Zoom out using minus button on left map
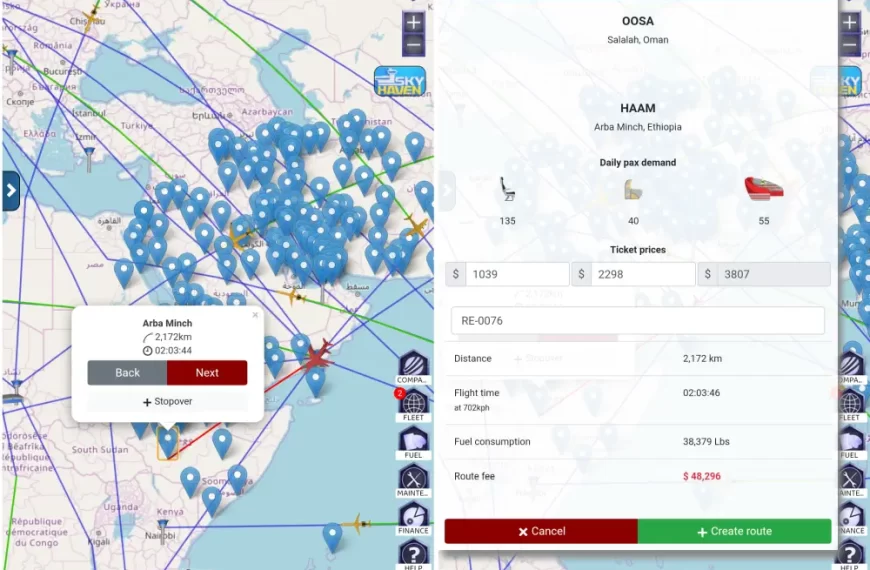The height and width of the screenshot is (570, 870). [413, 45]
